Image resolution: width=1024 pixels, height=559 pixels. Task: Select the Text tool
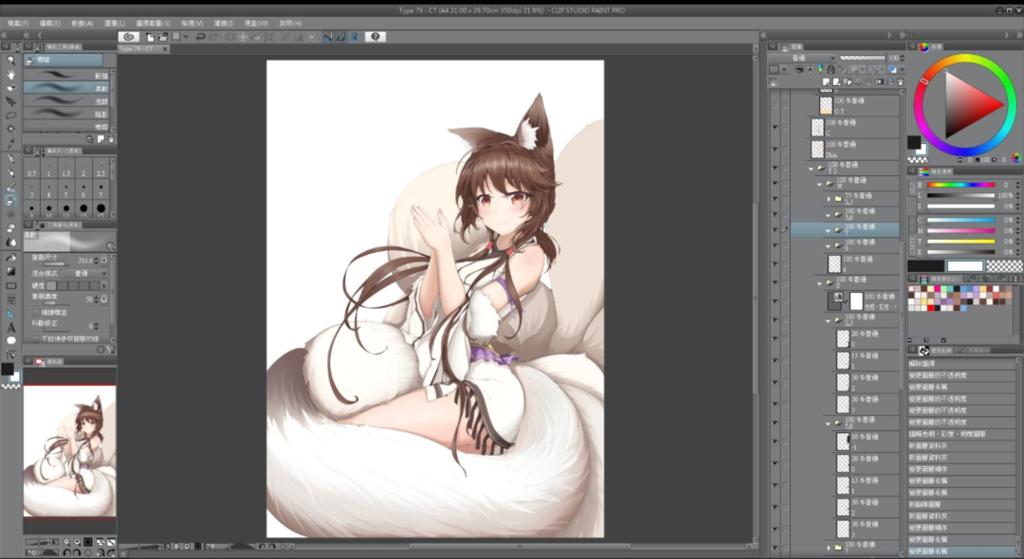tap(10, 327)
